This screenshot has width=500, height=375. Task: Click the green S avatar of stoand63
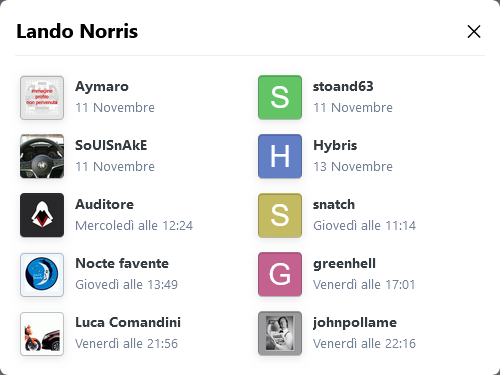280,98
